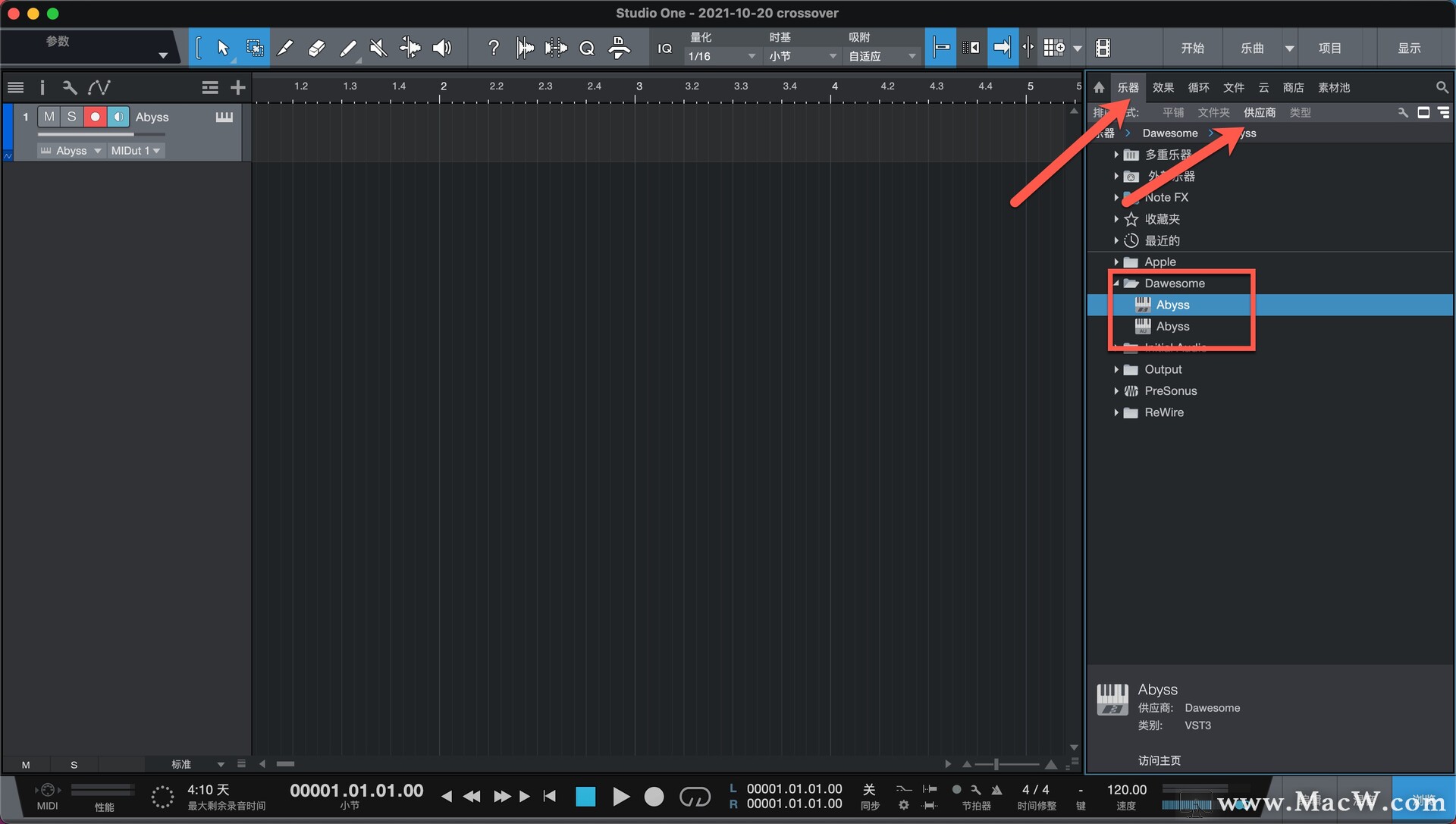Open the Macro toolbar icon
The image size is (1456, 824).
[619, 49]
